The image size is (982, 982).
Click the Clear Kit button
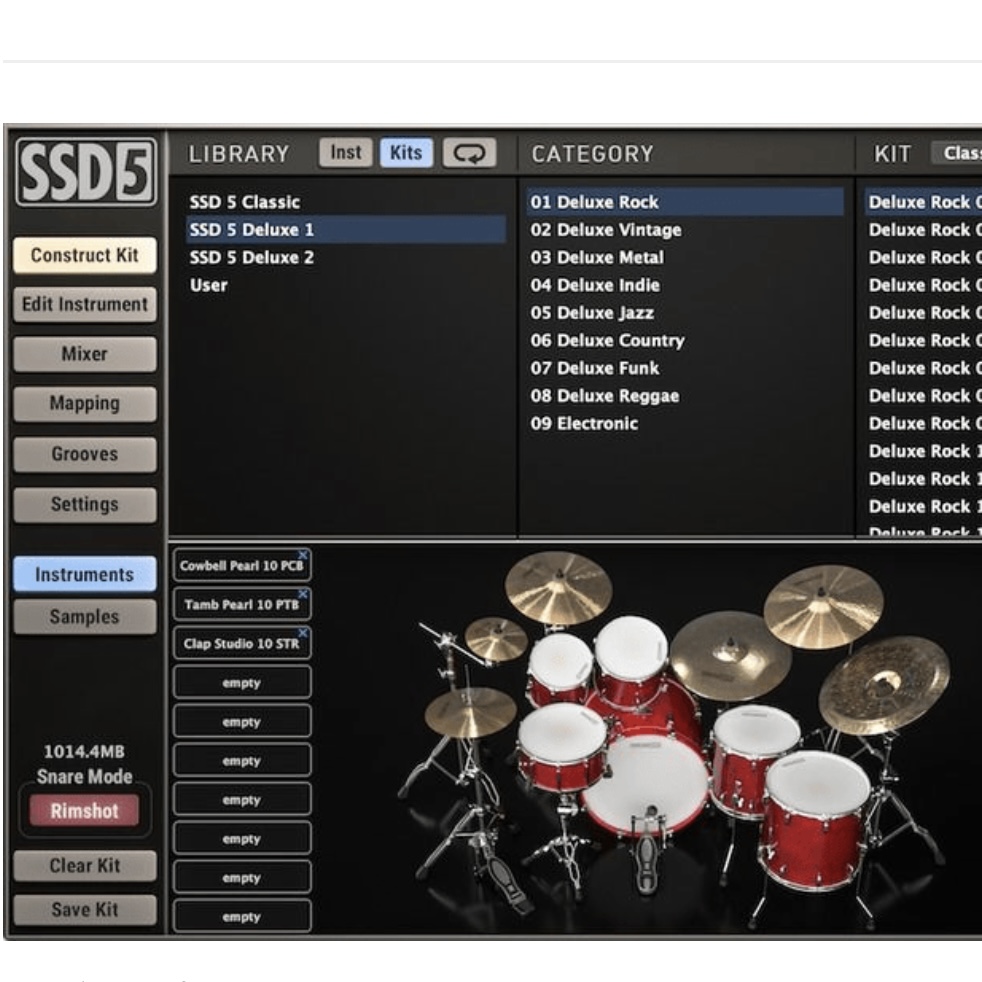coord(85,866)
